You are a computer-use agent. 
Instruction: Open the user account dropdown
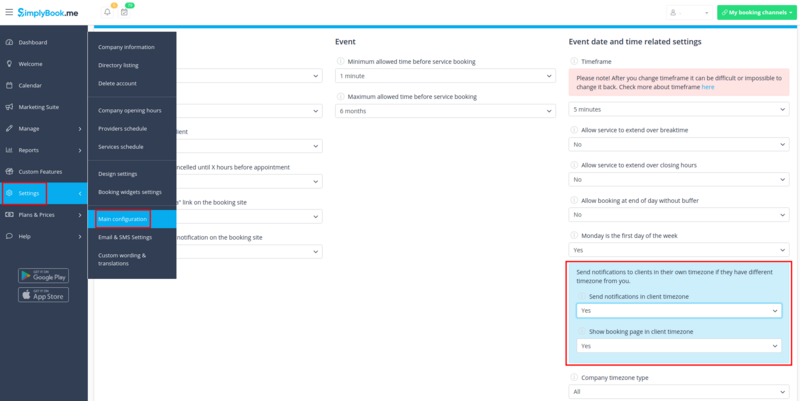point(689,12)
